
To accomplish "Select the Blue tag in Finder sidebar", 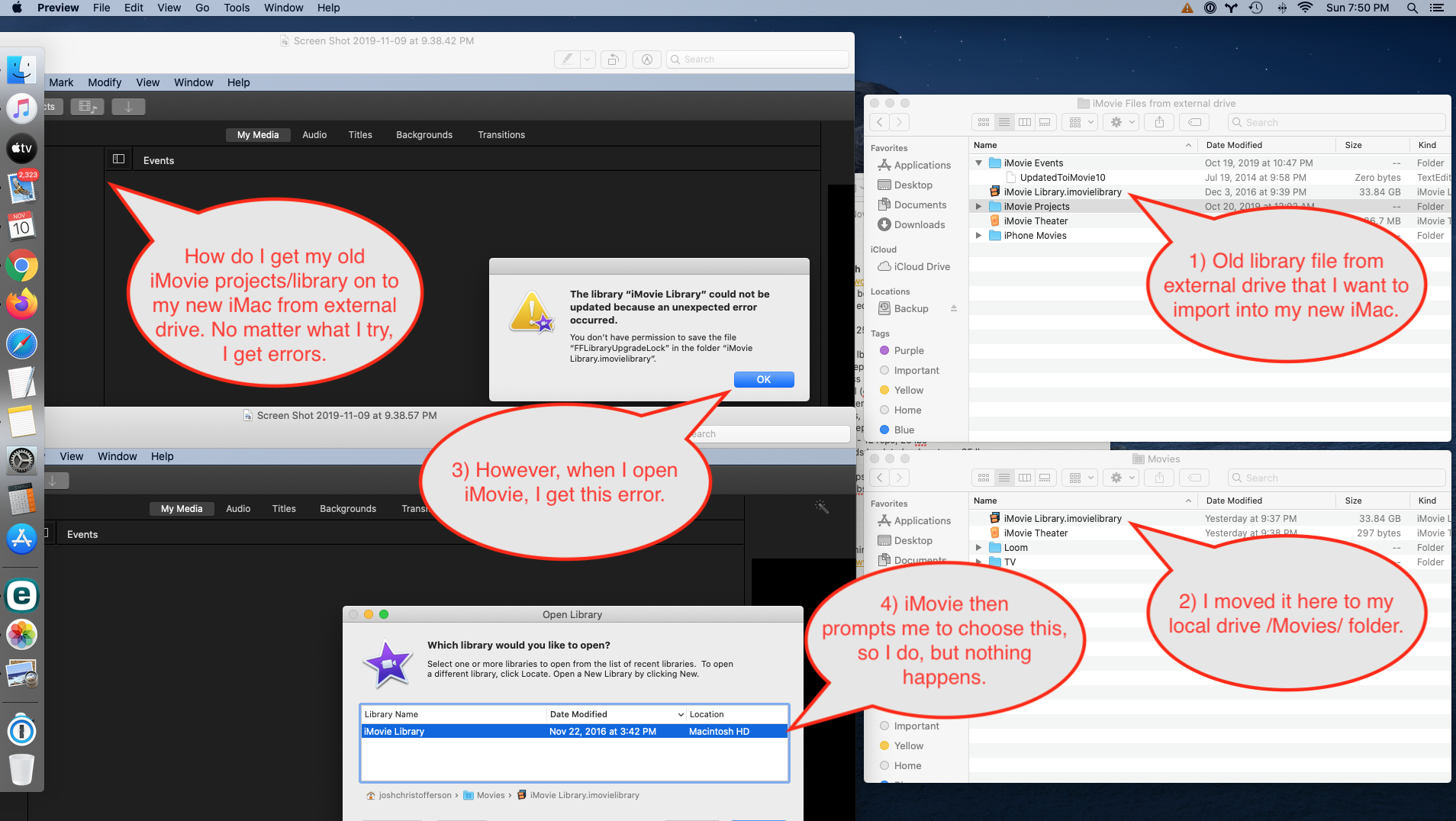I will click(x=897, y=430).
